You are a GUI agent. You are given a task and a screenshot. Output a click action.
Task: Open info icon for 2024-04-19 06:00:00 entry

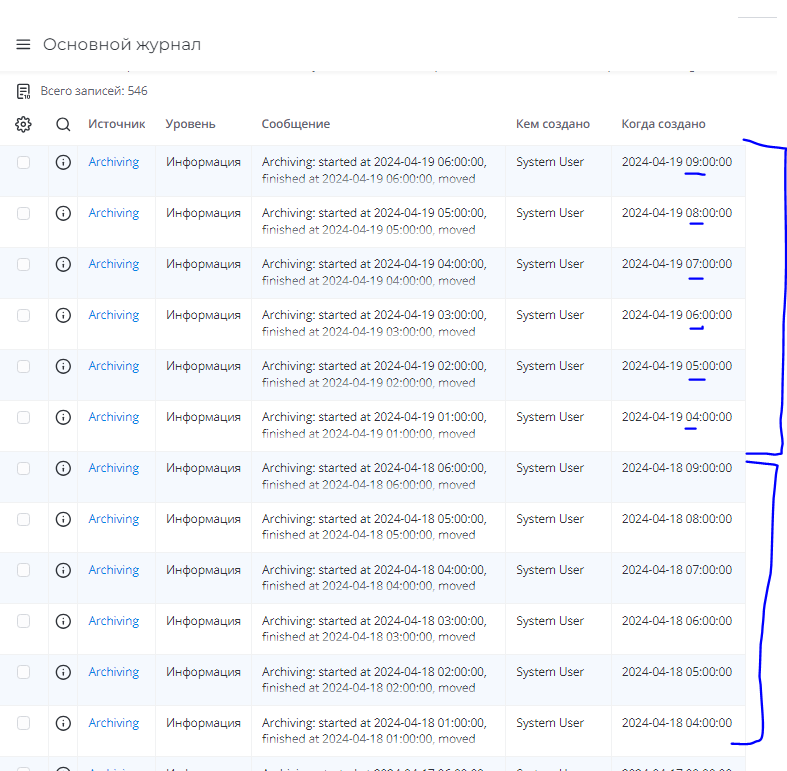[x=63, y=315]
